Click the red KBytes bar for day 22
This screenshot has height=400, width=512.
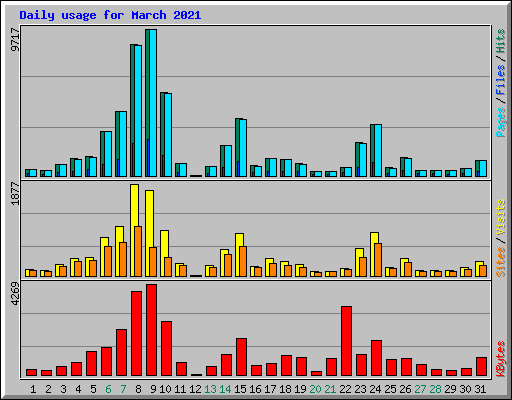click(346, 341)
